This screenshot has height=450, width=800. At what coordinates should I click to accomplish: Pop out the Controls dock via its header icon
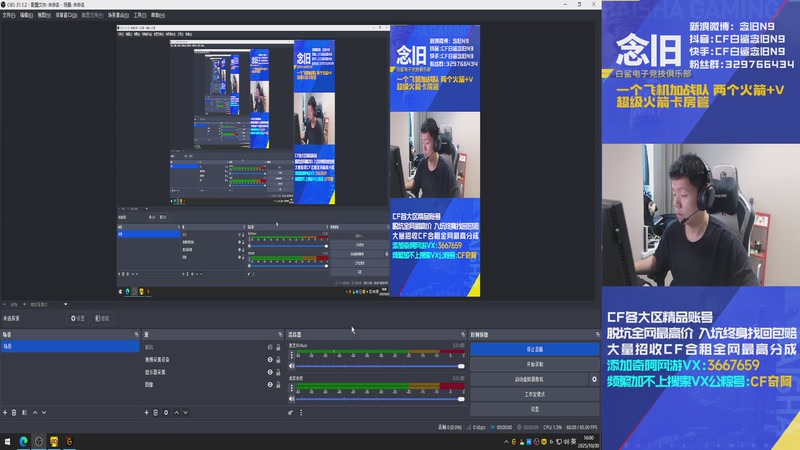597,334
